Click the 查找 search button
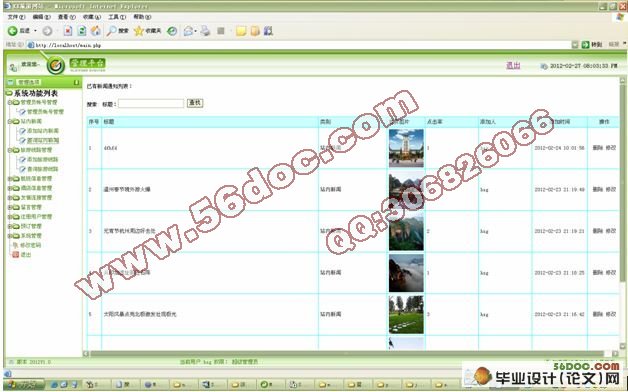628x392 pixels. pos(195,103)
